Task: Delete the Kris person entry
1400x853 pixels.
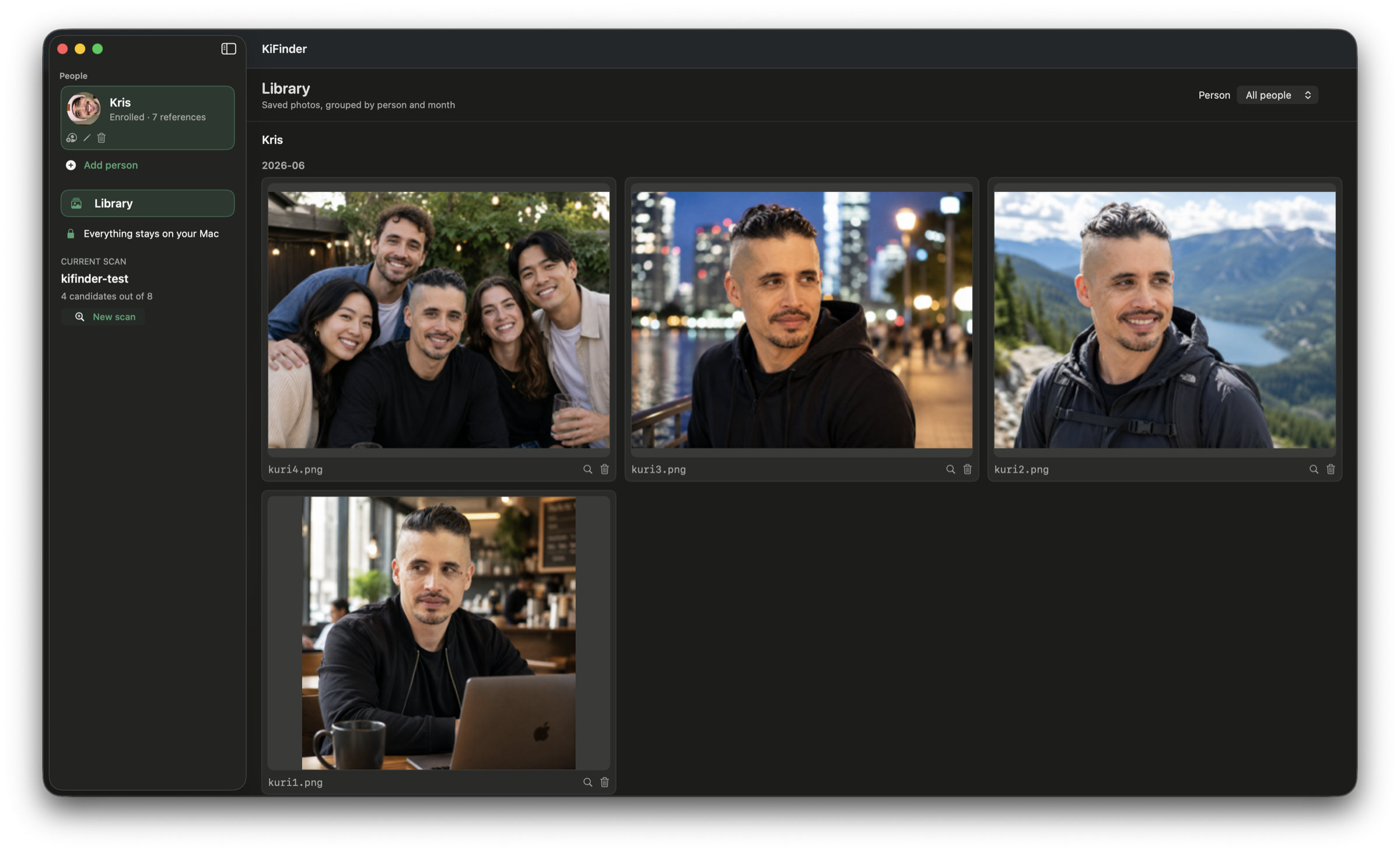Action: point(101,138)
